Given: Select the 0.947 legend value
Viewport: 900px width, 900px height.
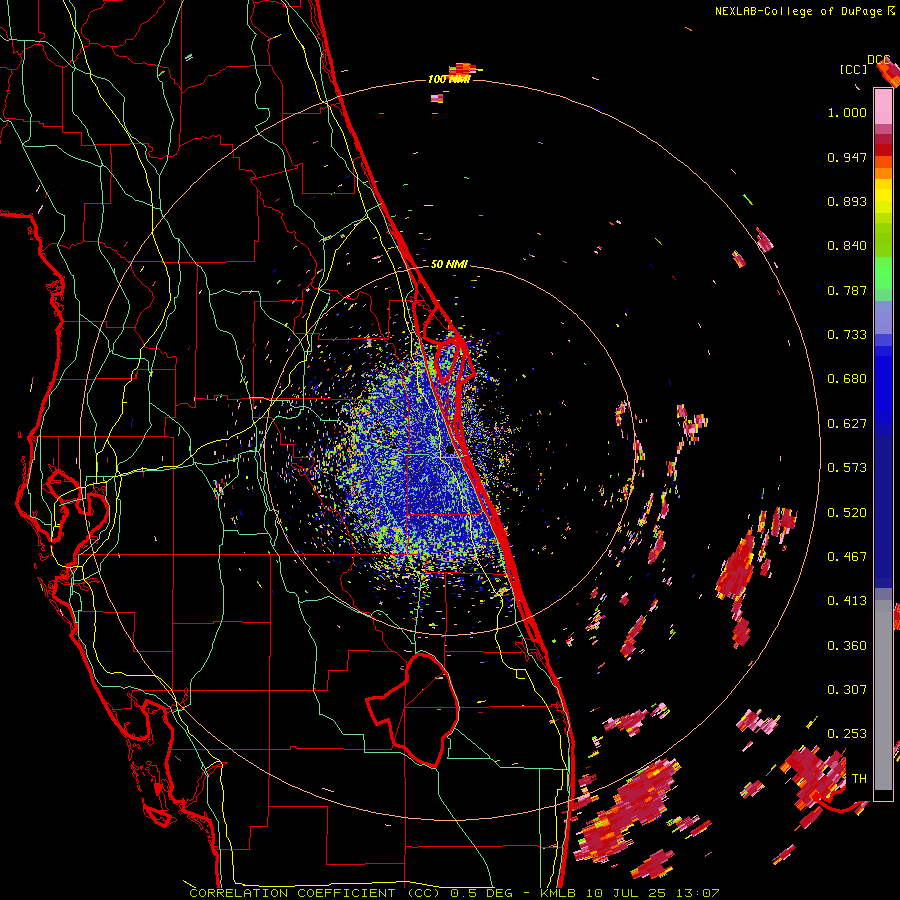Looking at the screenshot, I should (x=847, y=157).
